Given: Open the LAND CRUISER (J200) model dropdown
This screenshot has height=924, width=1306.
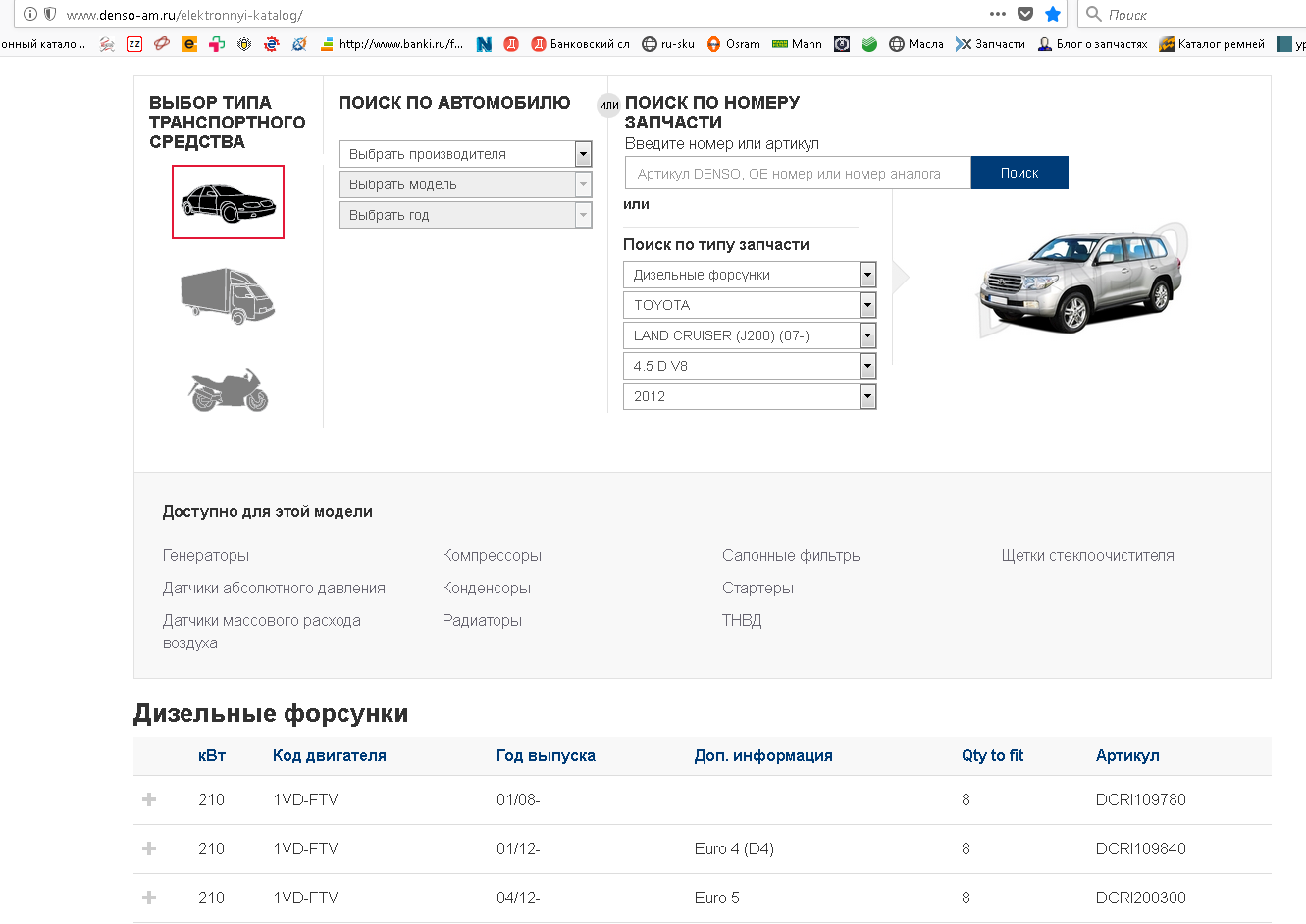Looking at the screenshot, I should [750, 335].
